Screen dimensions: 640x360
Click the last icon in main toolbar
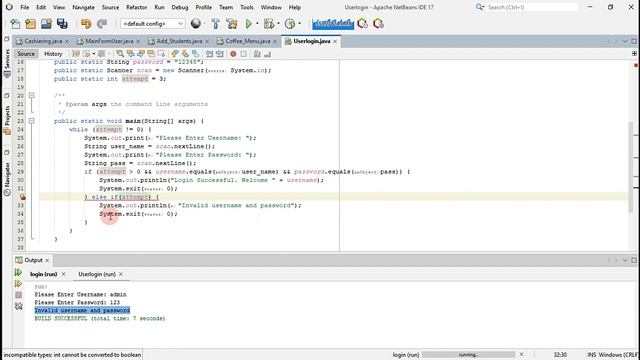pos(378,24)
